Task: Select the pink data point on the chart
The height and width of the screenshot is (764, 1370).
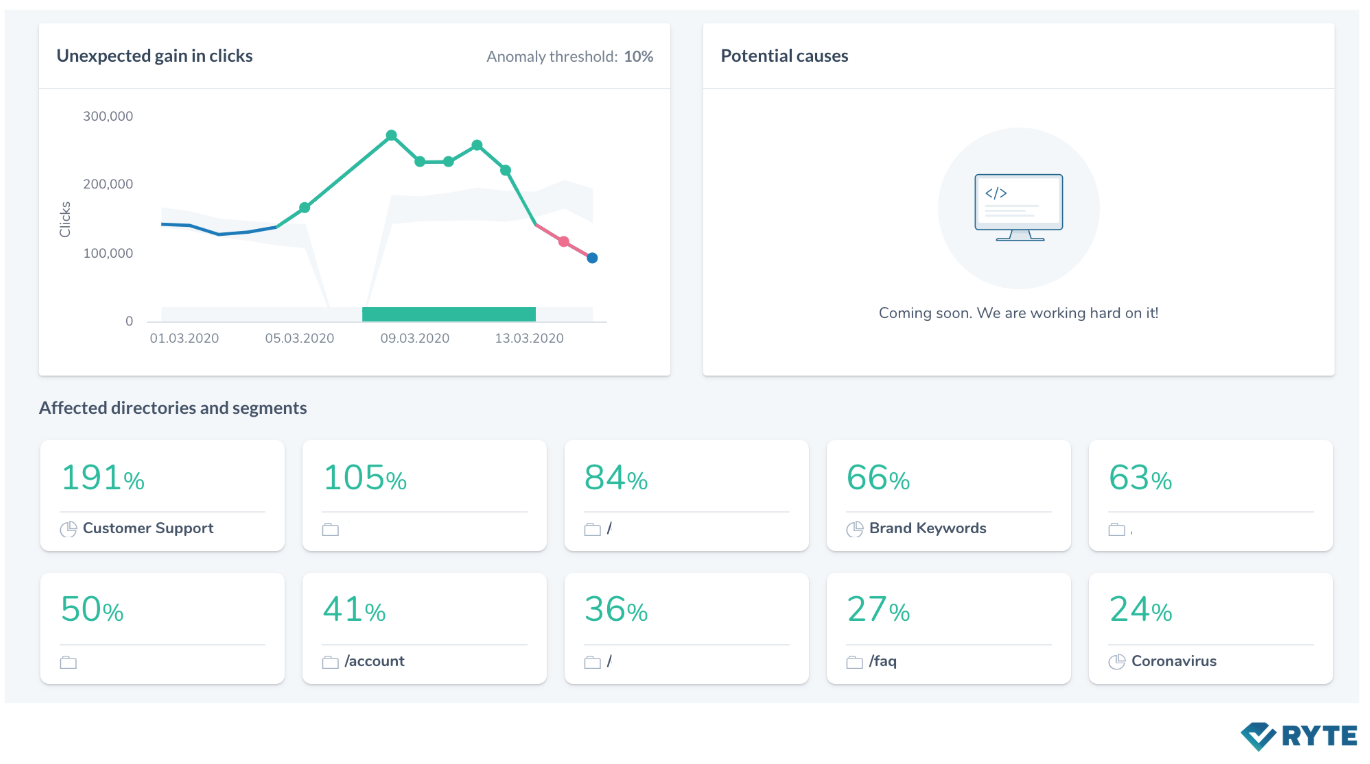Action: click(x=564, y=242)
